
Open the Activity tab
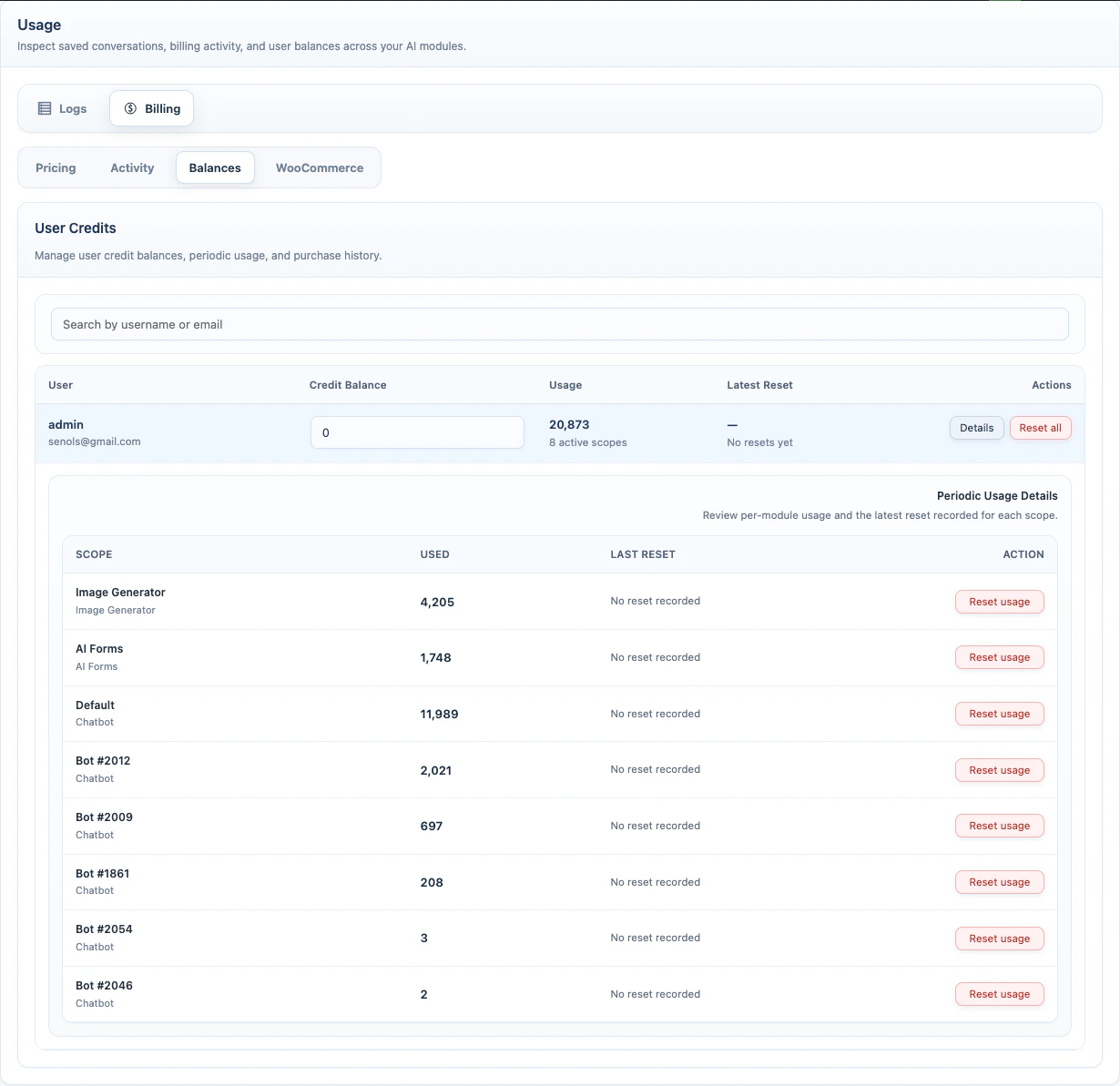tap(131, 167)
